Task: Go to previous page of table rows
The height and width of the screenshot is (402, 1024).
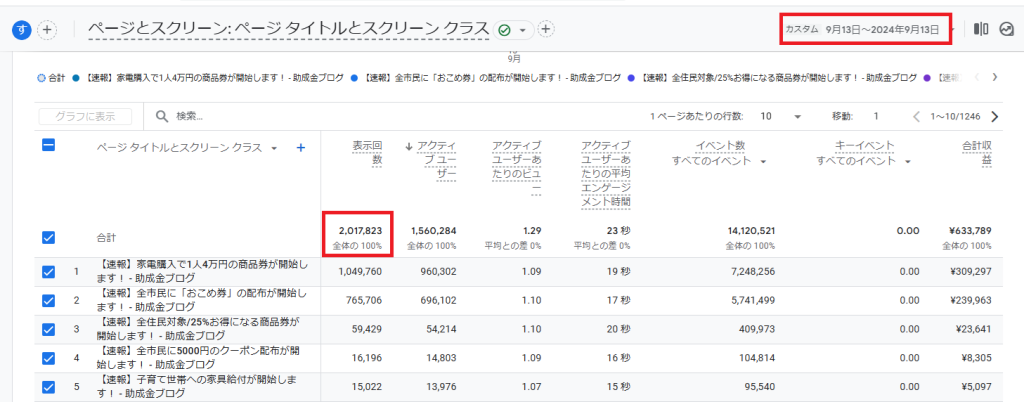Action: 915,117
